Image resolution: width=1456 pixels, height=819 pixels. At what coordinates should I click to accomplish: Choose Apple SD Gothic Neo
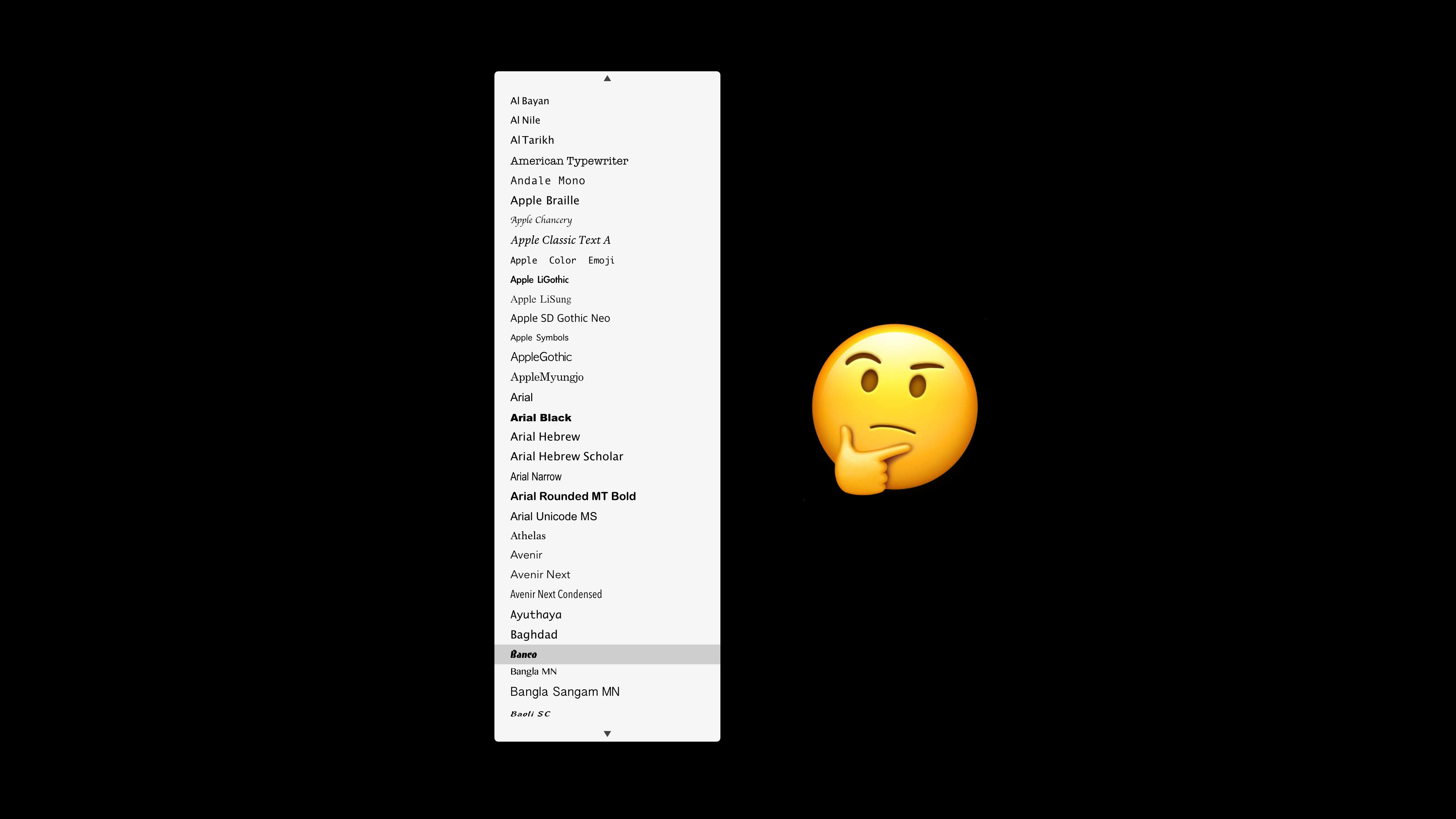(607, 318)
